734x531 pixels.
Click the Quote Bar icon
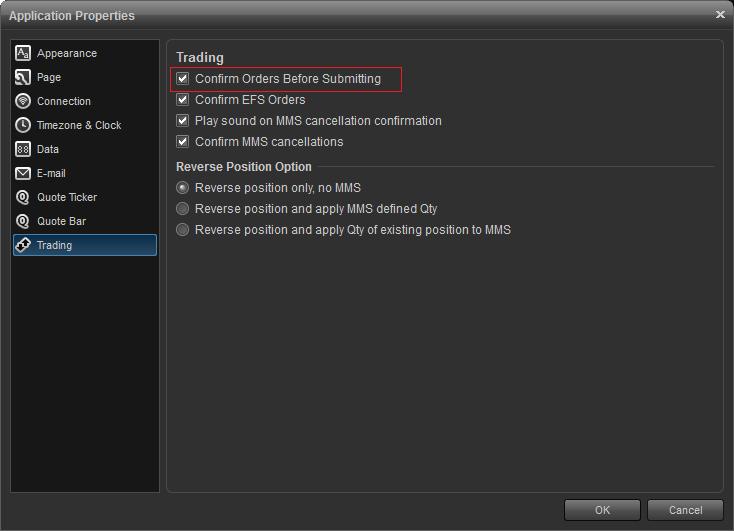point(23,221)
